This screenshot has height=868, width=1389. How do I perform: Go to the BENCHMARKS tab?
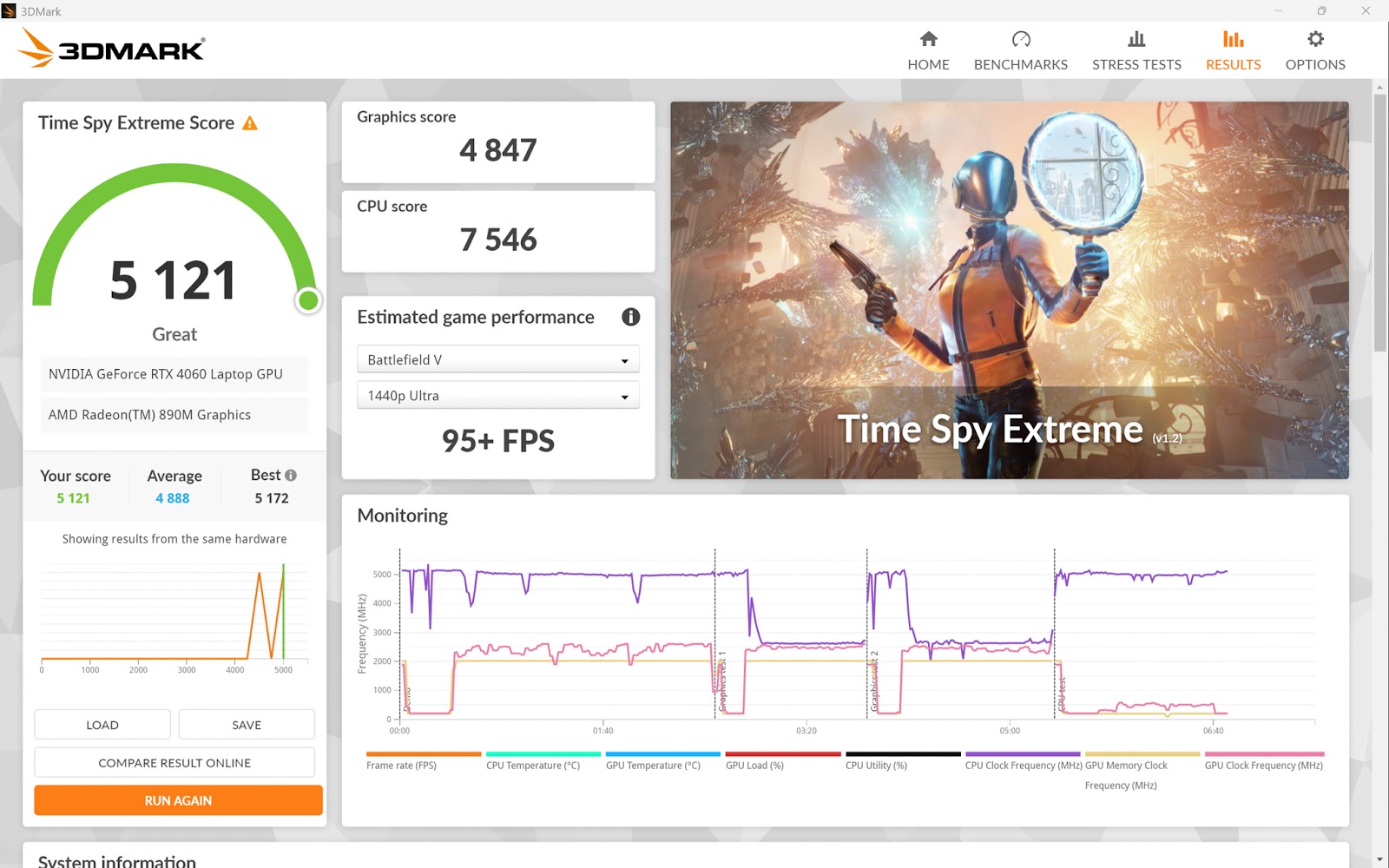(1021, 51)
